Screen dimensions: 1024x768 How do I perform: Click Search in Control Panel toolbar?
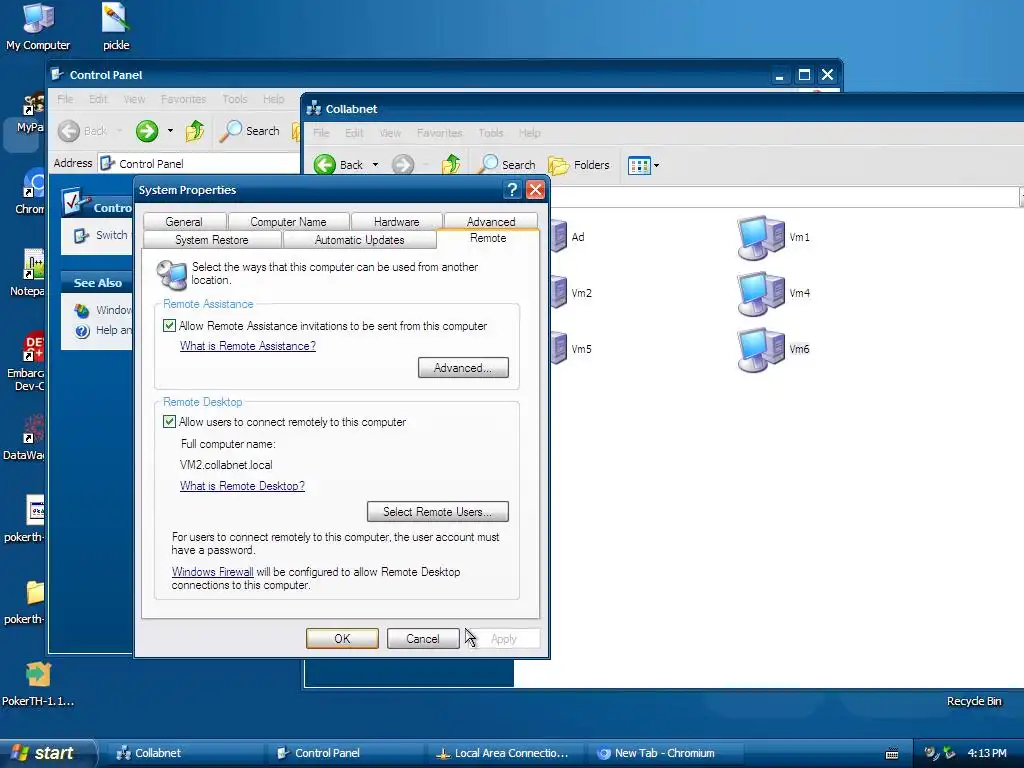click(249, 131)
